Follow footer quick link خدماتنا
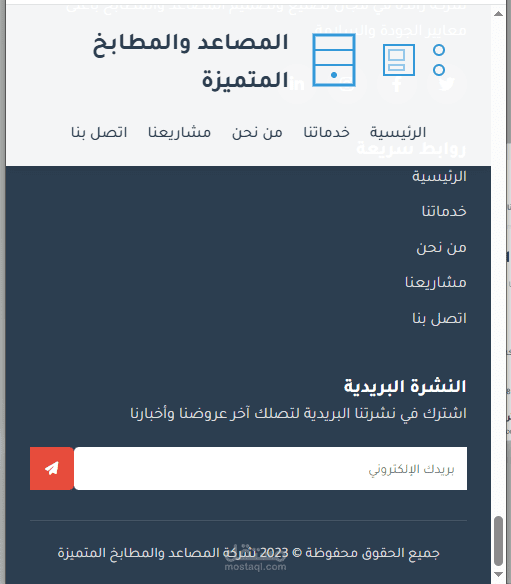This screenshot has width=511, height=584. point(444,211)
